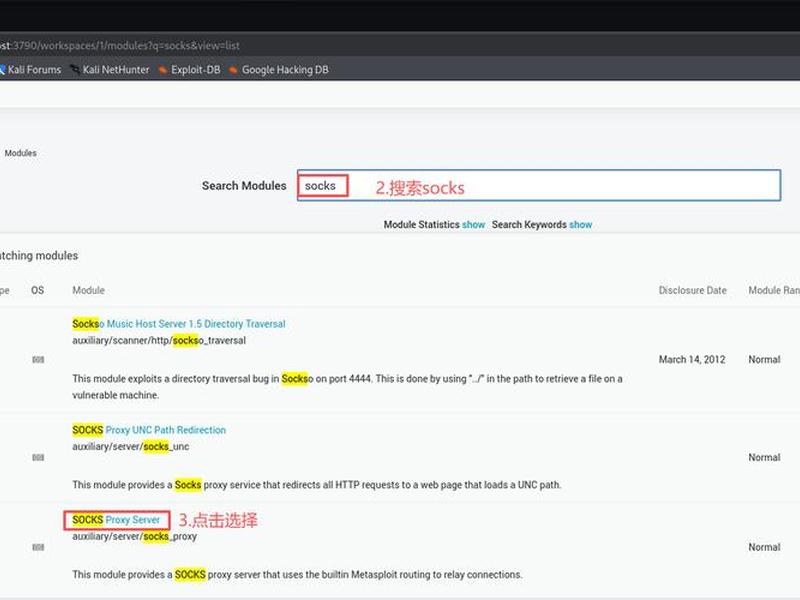Click the Modules breadcrumb

[20, 153]
